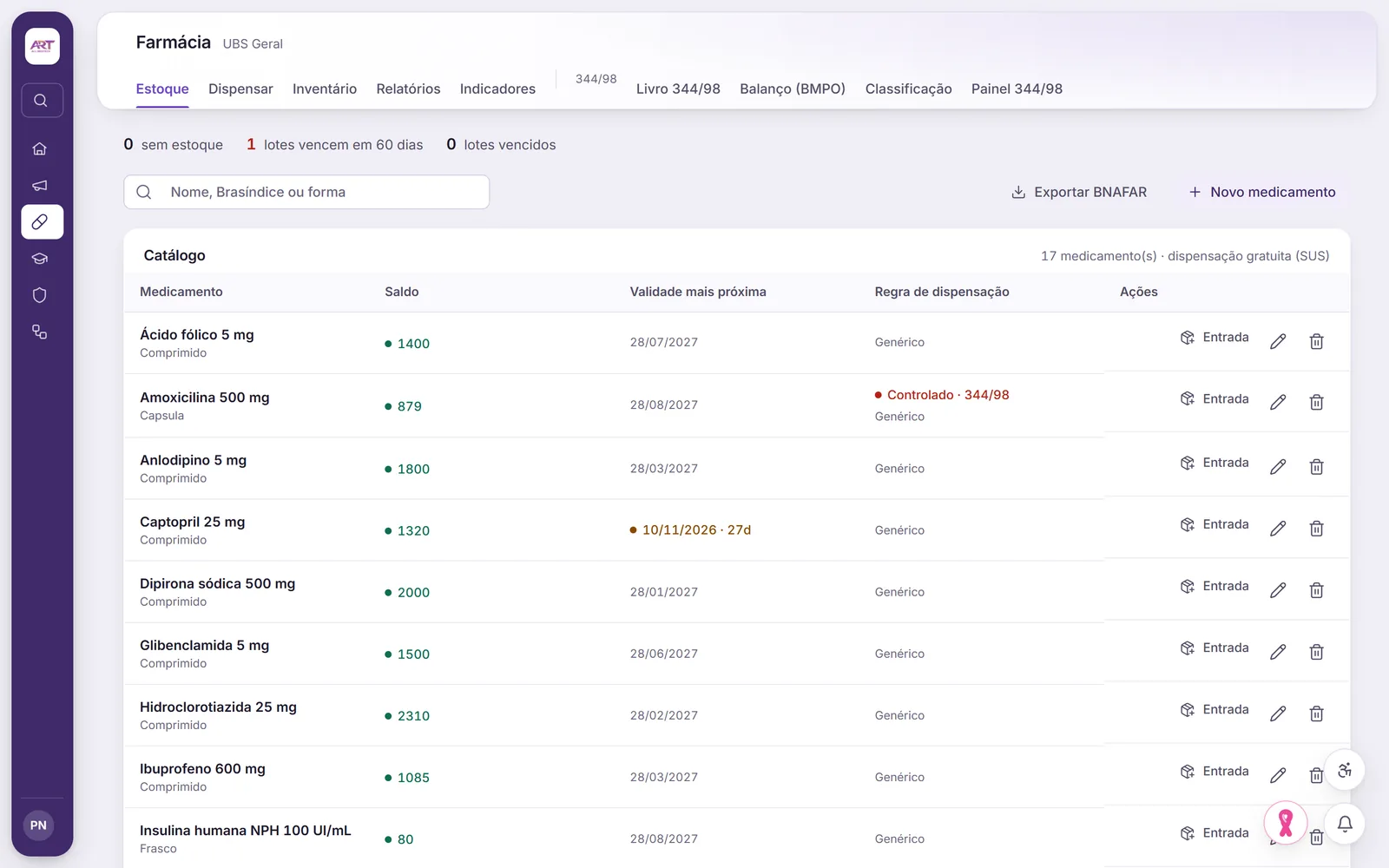Click the 'Controlado · 344/98' label
The image size is (1389, 868).
coord(942,395)
